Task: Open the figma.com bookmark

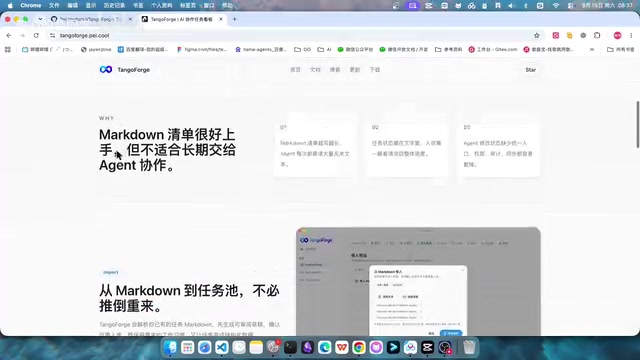Action: pos(202,49)
